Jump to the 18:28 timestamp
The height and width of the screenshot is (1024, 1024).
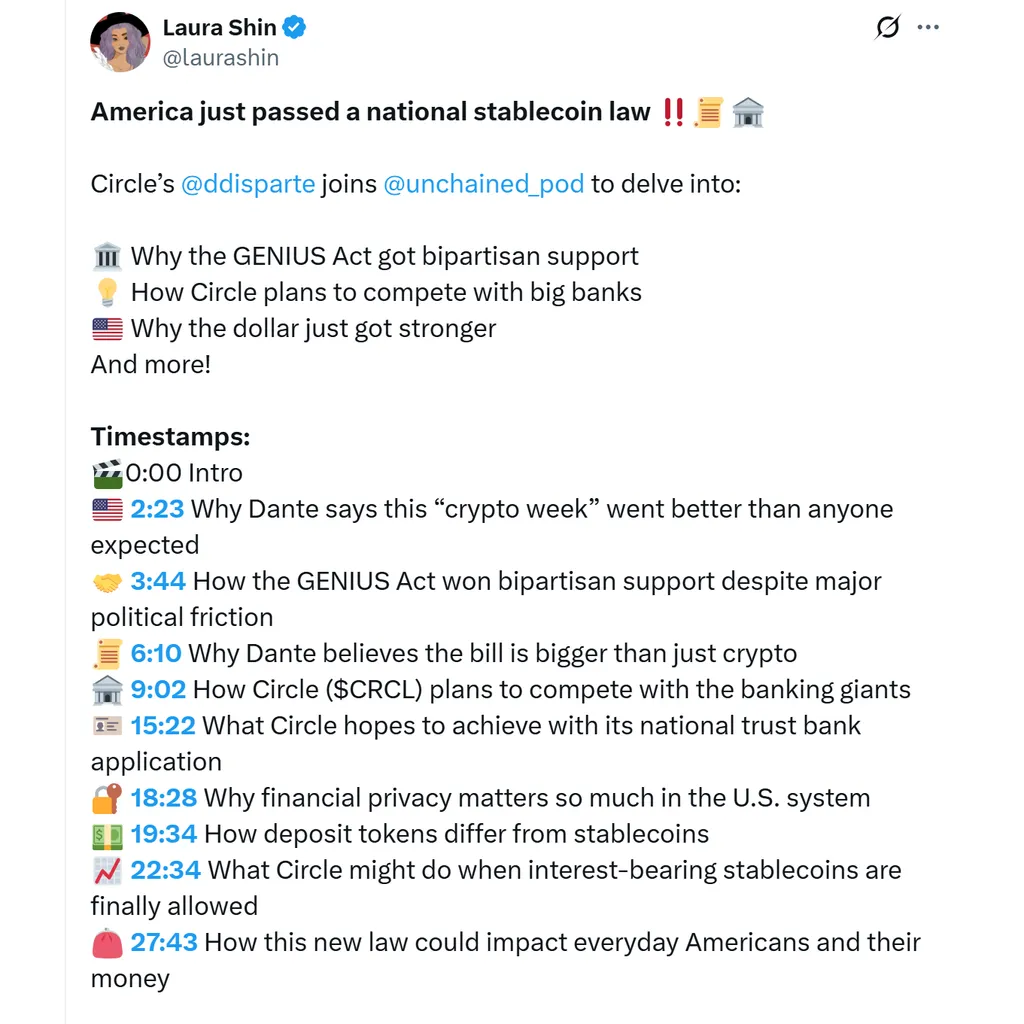164,798
